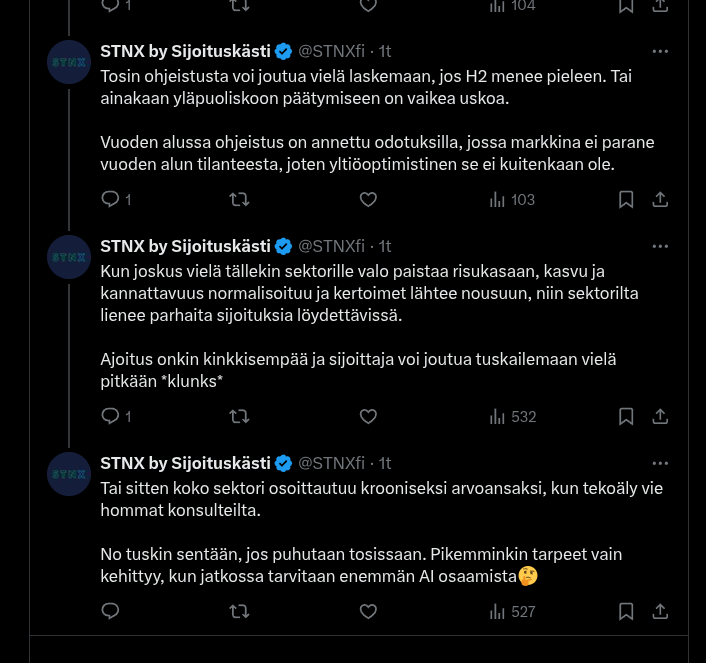Open STNX avatar on 'Kun joskus vielä' tweet

[69, 257]
